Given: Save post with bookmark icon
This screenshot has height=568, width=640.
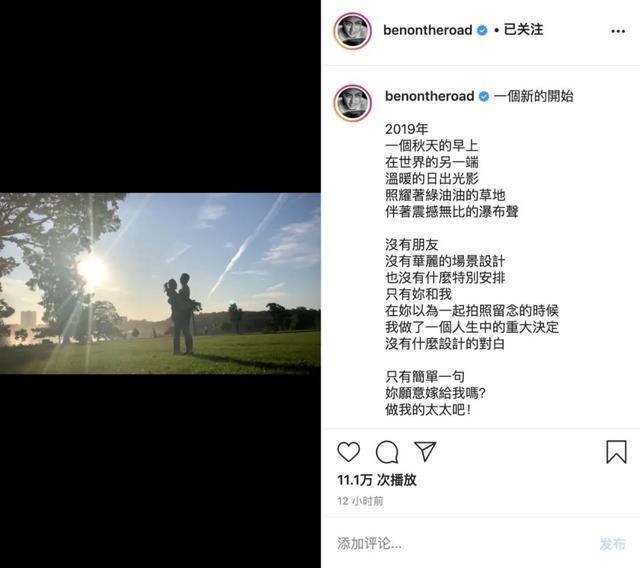Looking at the screenshot, I should pos(616,452).
